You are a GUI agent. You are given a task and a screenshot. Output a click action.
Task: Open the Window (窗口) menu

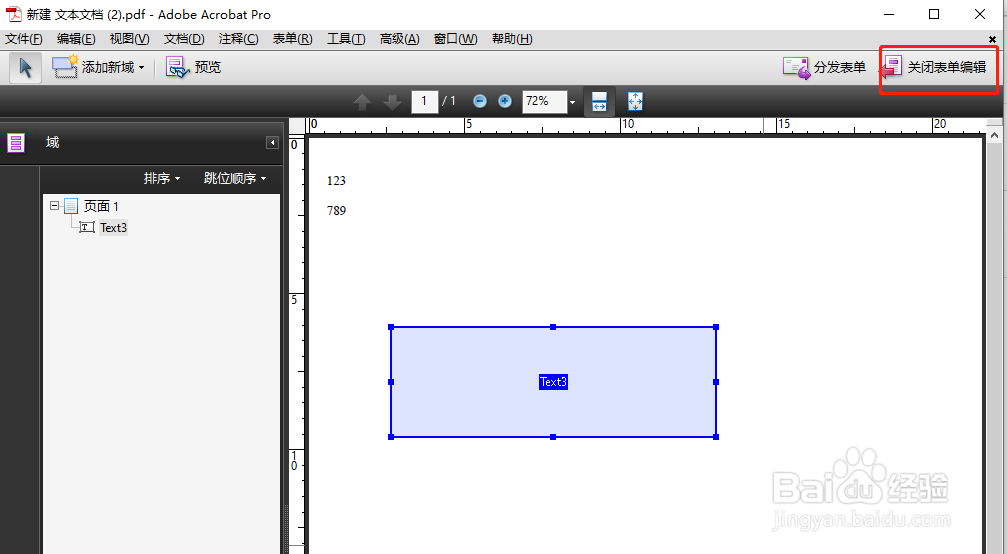[x=455, y=39]
